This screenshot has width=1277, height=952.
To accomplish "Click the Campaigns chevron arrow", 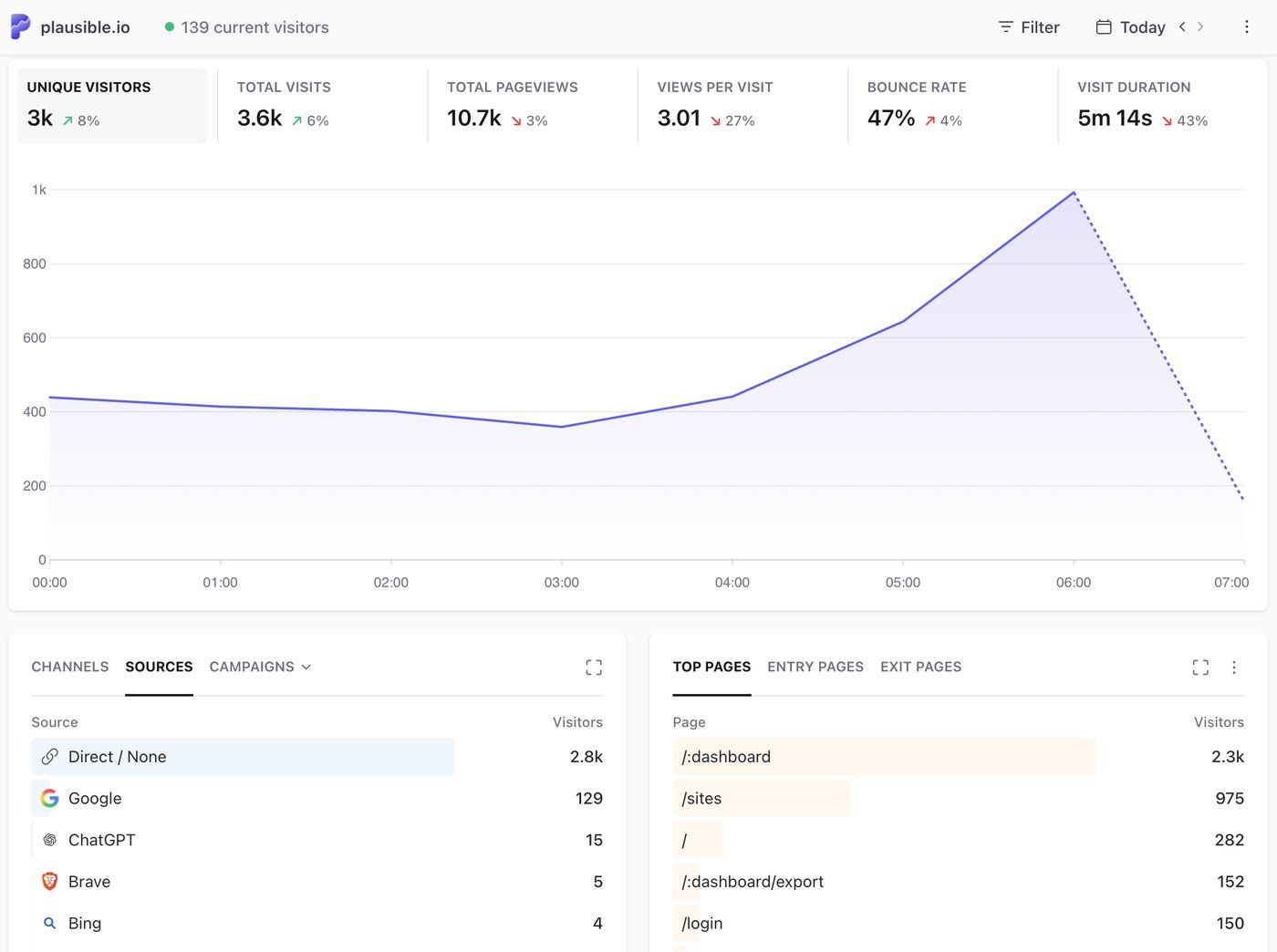I will click(306, 667).
